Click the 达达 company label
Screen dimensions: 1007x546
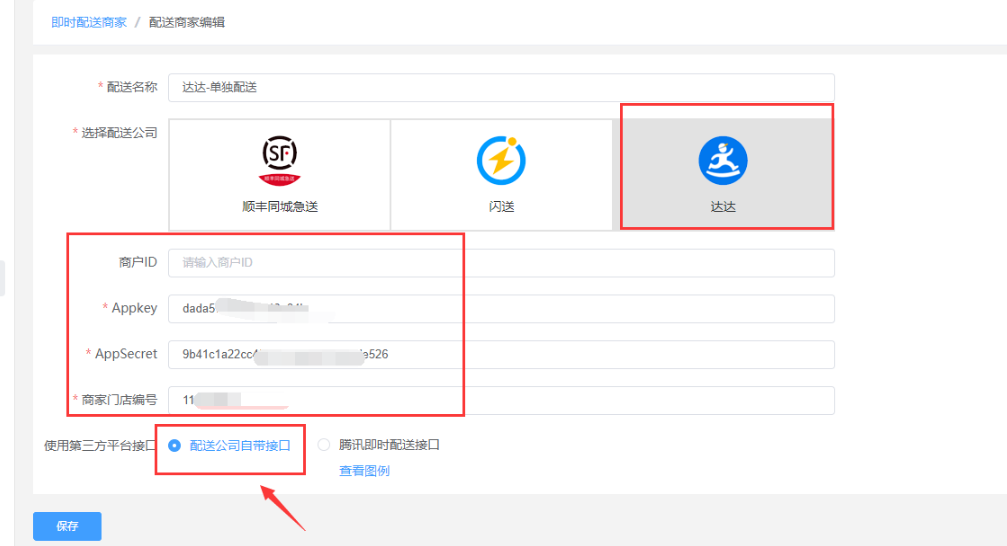(722, 207)
